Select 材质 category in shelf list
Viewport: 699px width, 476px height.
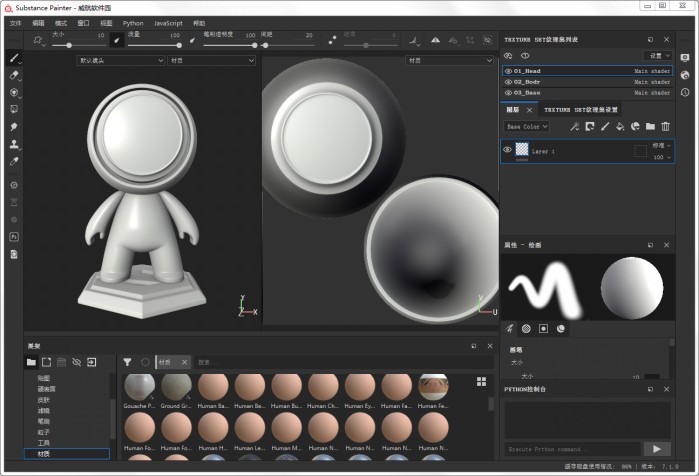(67, 454)
